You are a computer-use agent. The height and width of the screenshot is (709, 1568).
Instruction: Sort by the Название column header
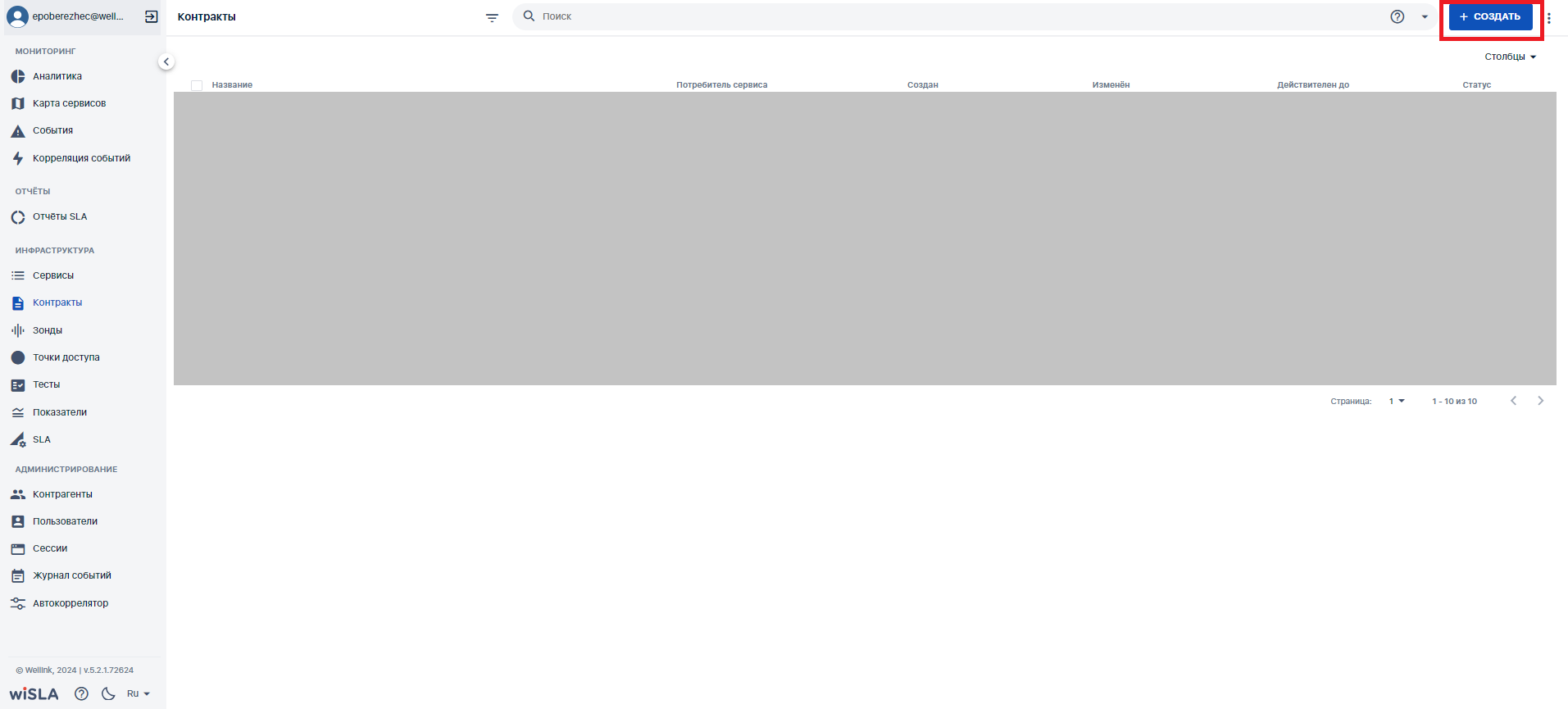click(x=232, y=84)
